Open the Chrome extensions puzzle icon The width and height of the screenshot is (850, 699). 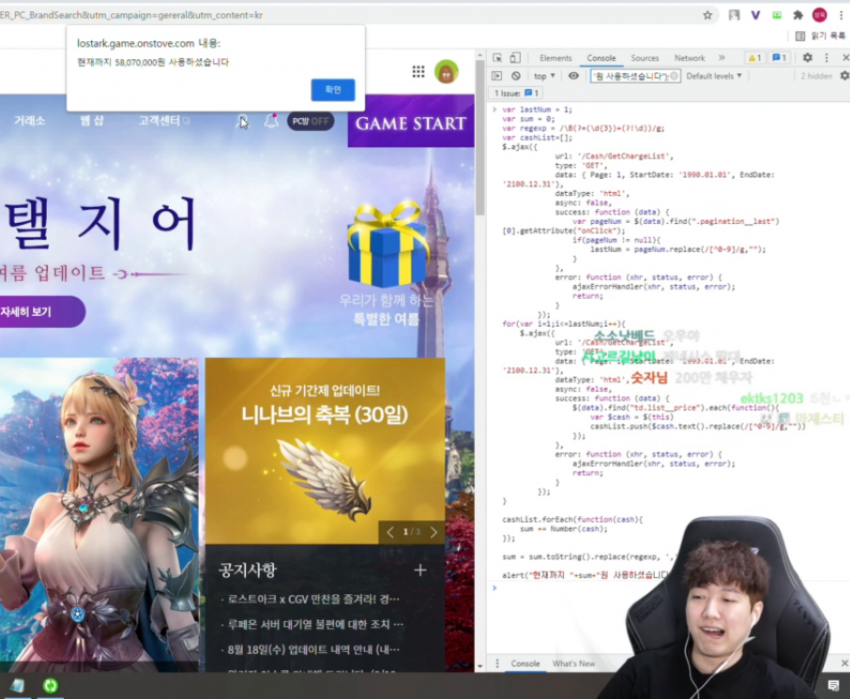click(x=797, y=15)
